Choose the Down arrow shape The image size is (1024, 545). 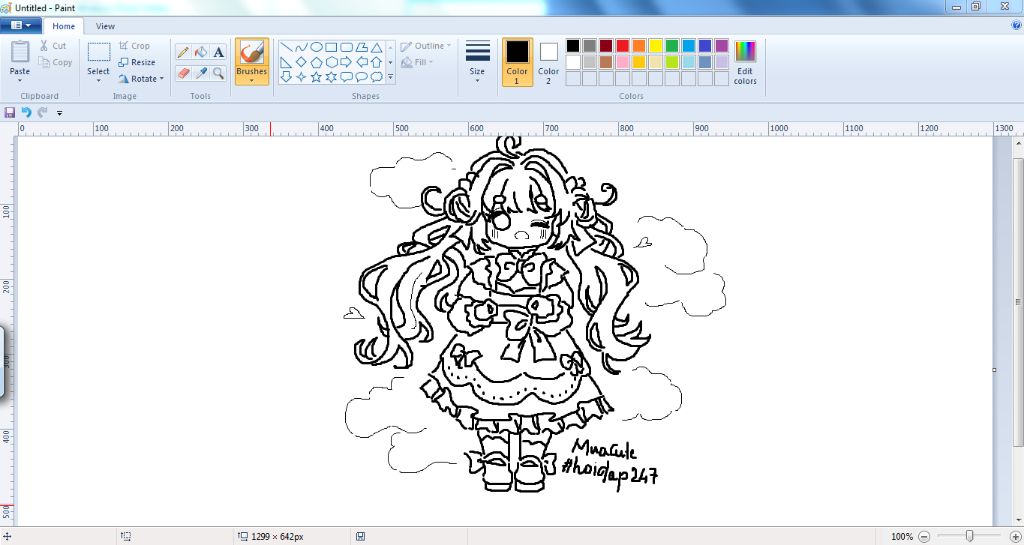[286, 77]
